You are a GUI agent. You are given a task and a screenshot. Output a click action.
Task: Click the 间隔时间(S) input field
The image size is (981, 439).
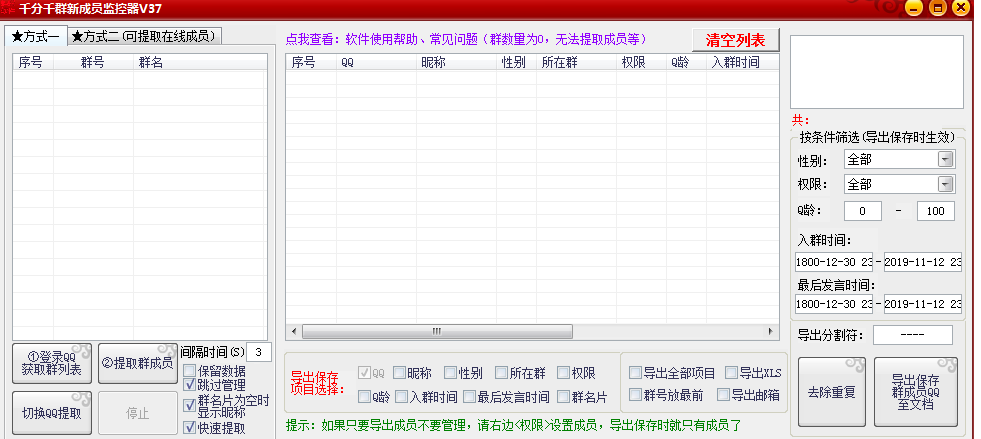259,351
